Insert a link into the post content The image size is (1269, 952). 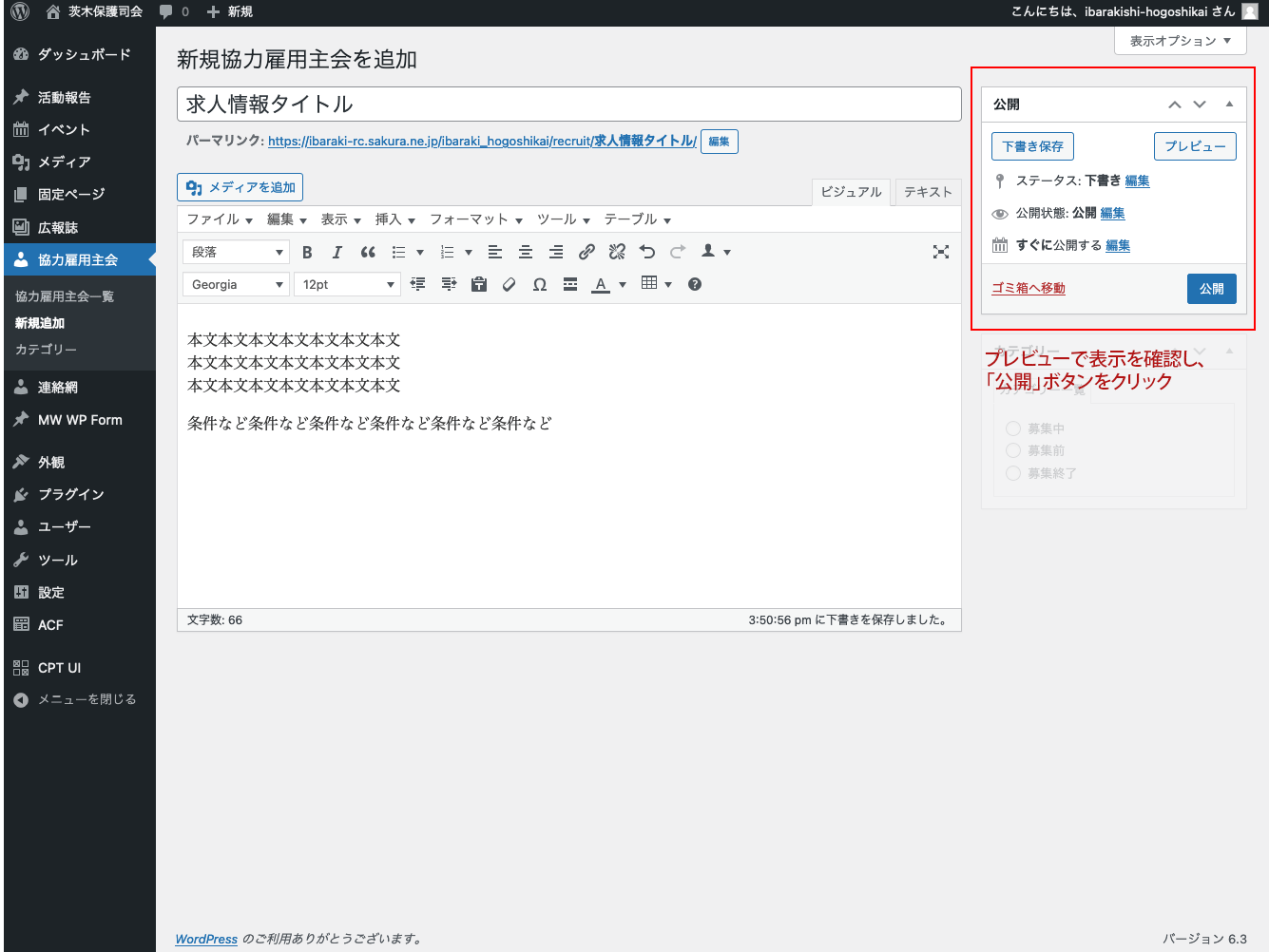pyautogui.click(x=586, y=251)
